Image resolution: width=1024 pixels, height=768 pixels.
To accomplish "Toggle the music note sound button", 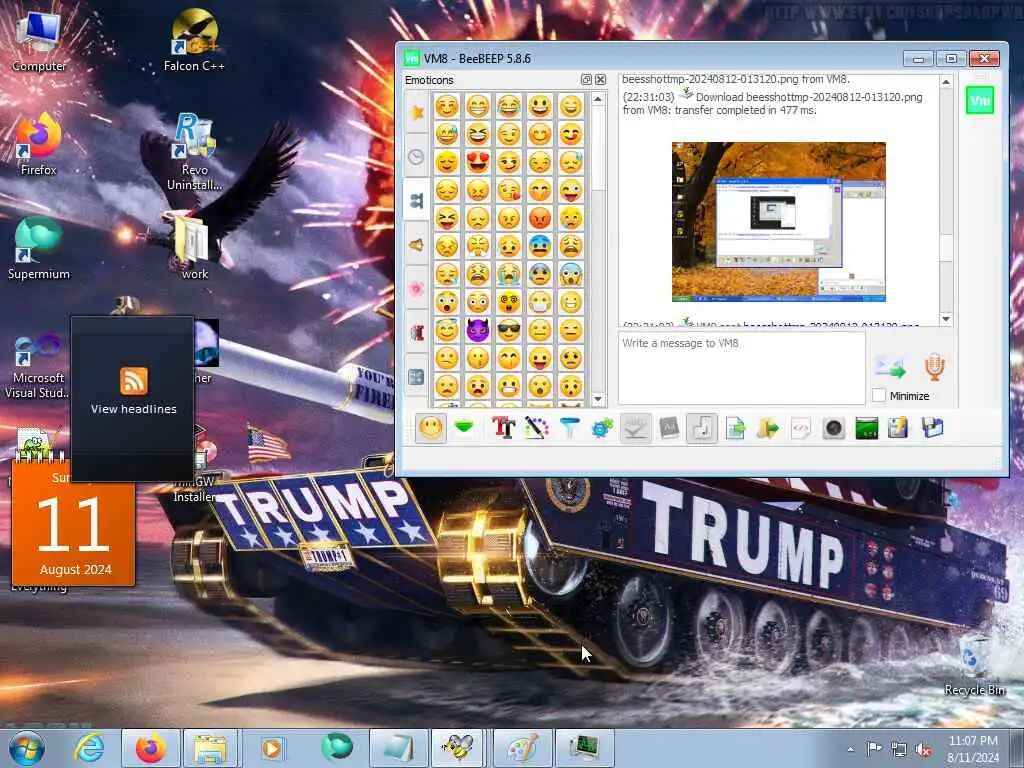I will (x=702, y=428).
